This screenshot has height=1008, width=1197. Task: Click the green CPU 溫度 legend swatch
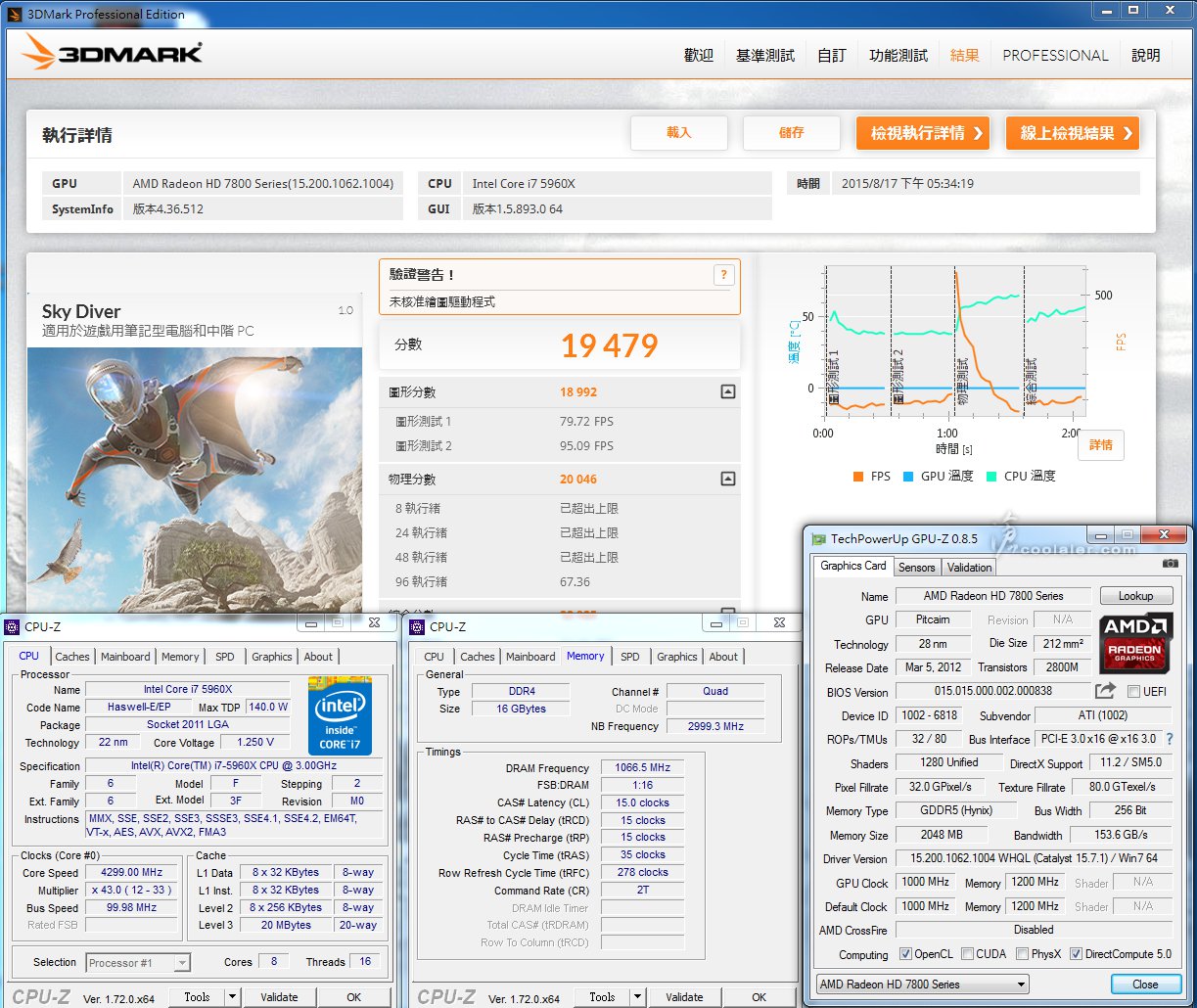point(990,477)
